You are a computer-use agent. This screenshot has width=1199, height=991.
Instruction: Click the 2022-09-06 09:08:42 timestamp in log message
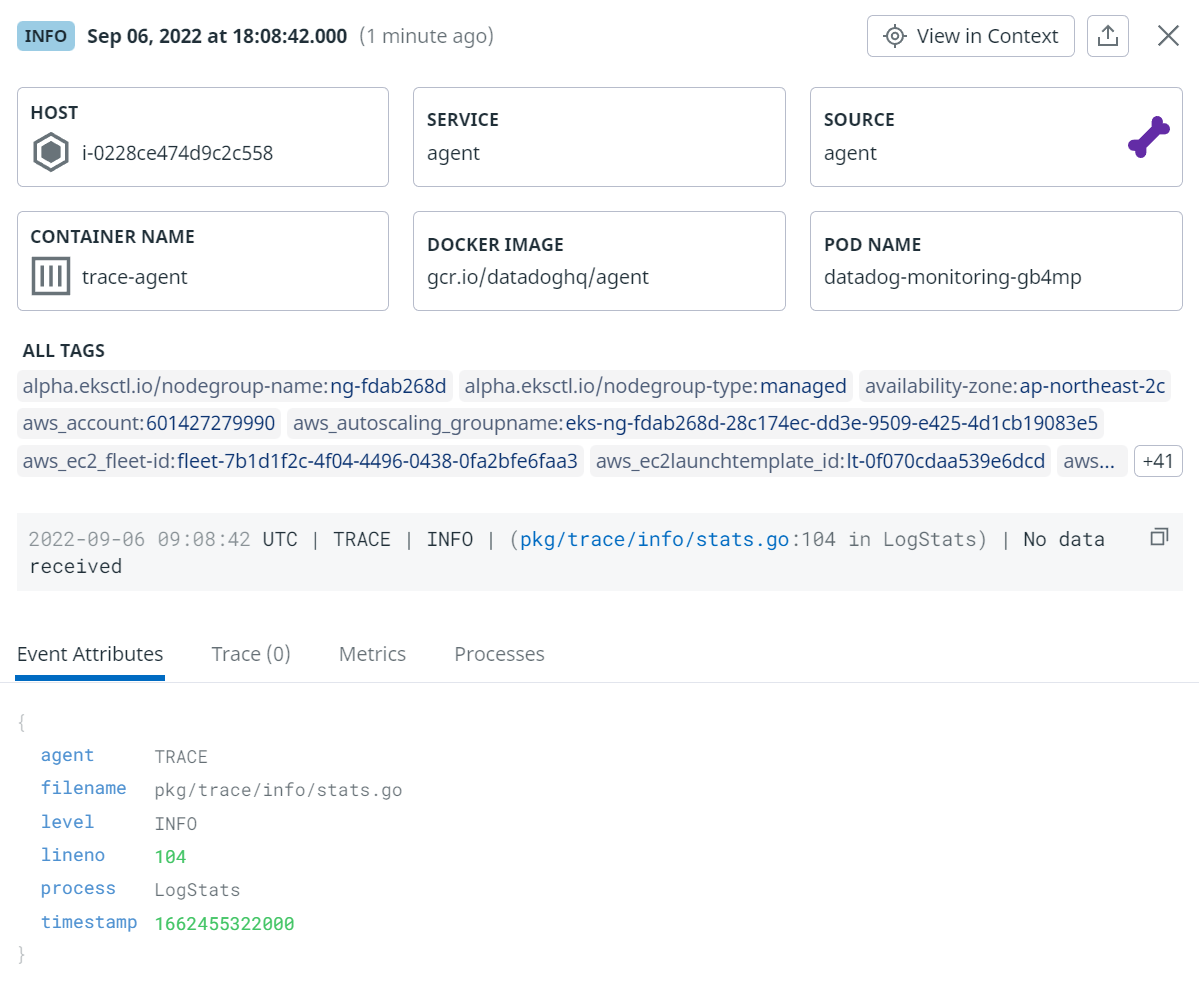coord(139,540)
